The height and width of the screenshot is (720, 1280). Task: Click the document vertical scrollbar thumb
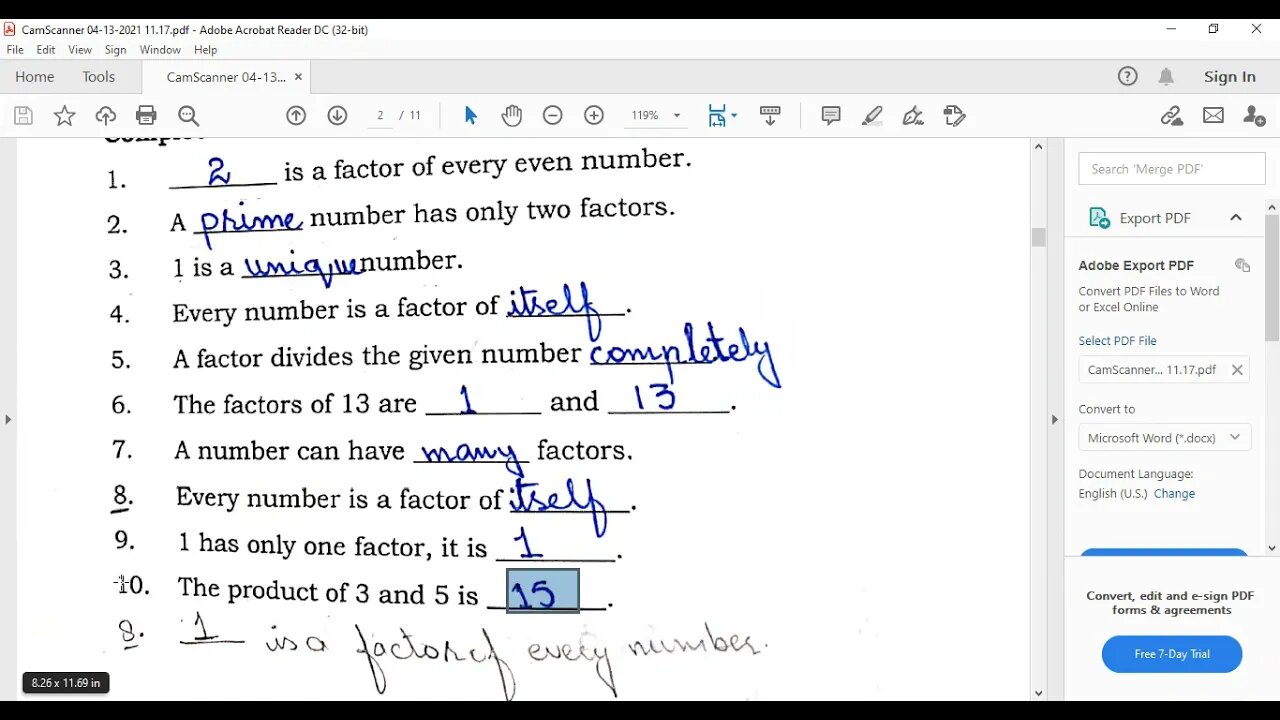point(1038,237)
